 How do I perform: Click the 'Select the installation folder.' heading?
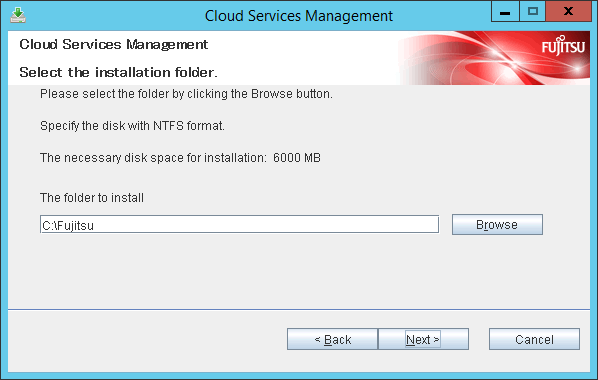tap(118, 72)
